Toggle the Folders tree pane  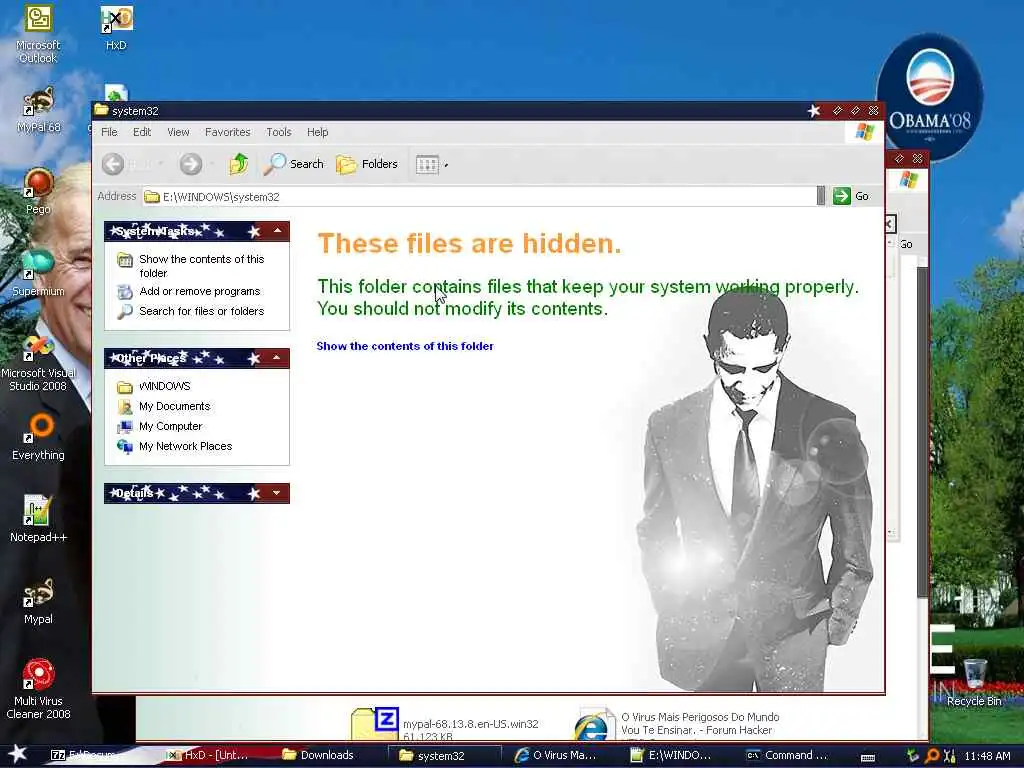click(x=367, y=164)
